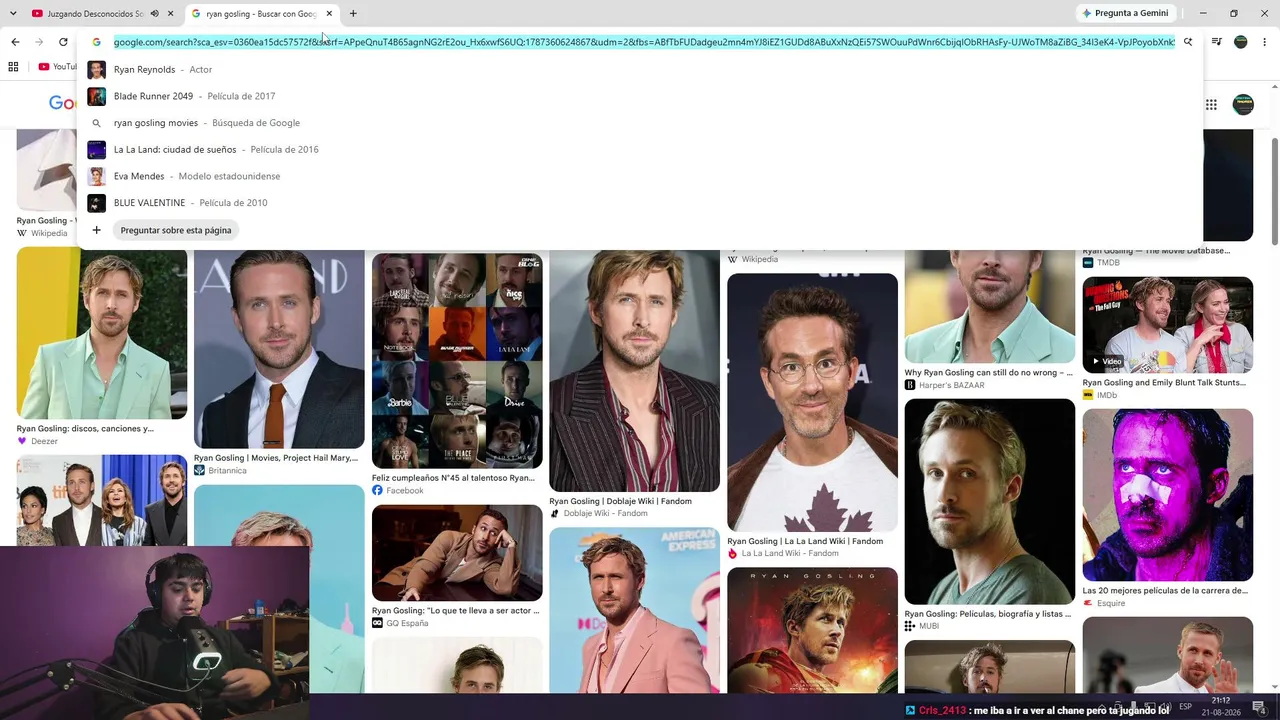The height and width of the screenshot is (720, 1280).
Task: Open the mint suit Deezer image result
Action: (x=102, y=333)
